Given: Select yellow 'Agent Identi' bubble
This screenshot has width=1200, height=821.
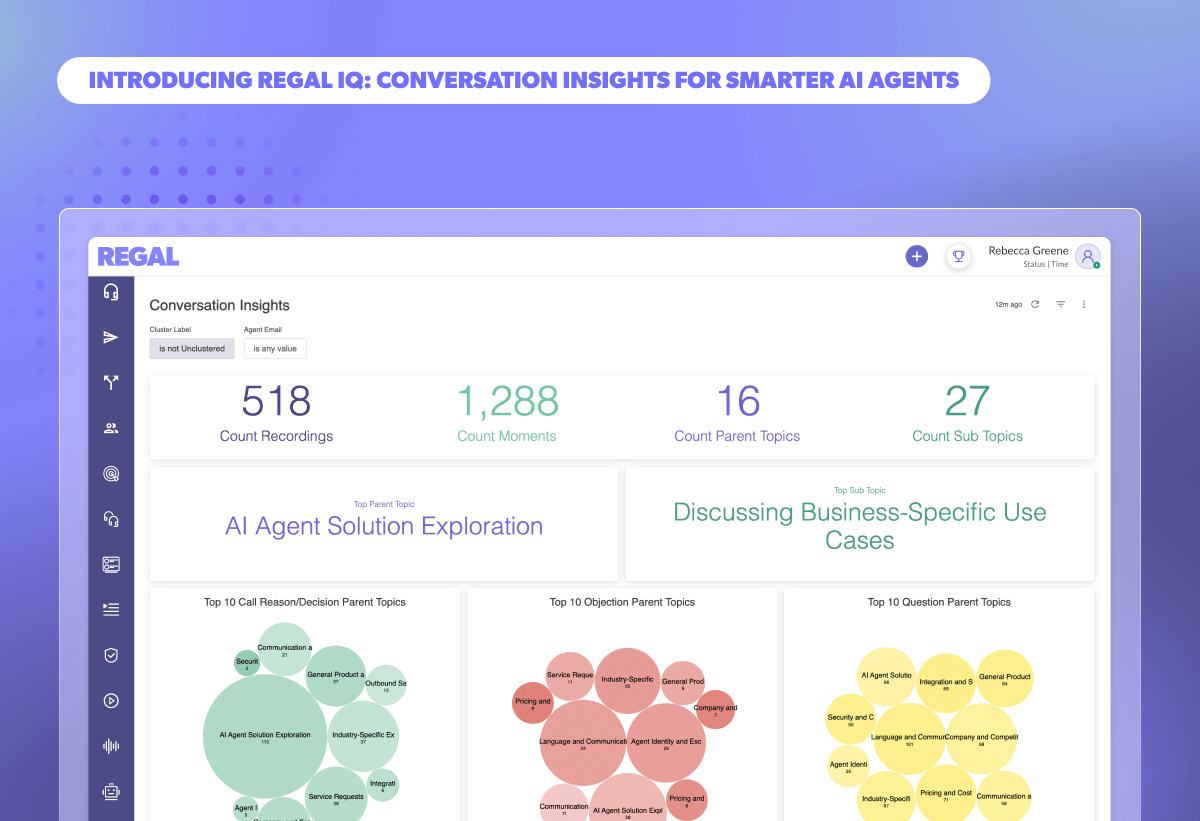Looking at the screenshot, I should point(849,767).
